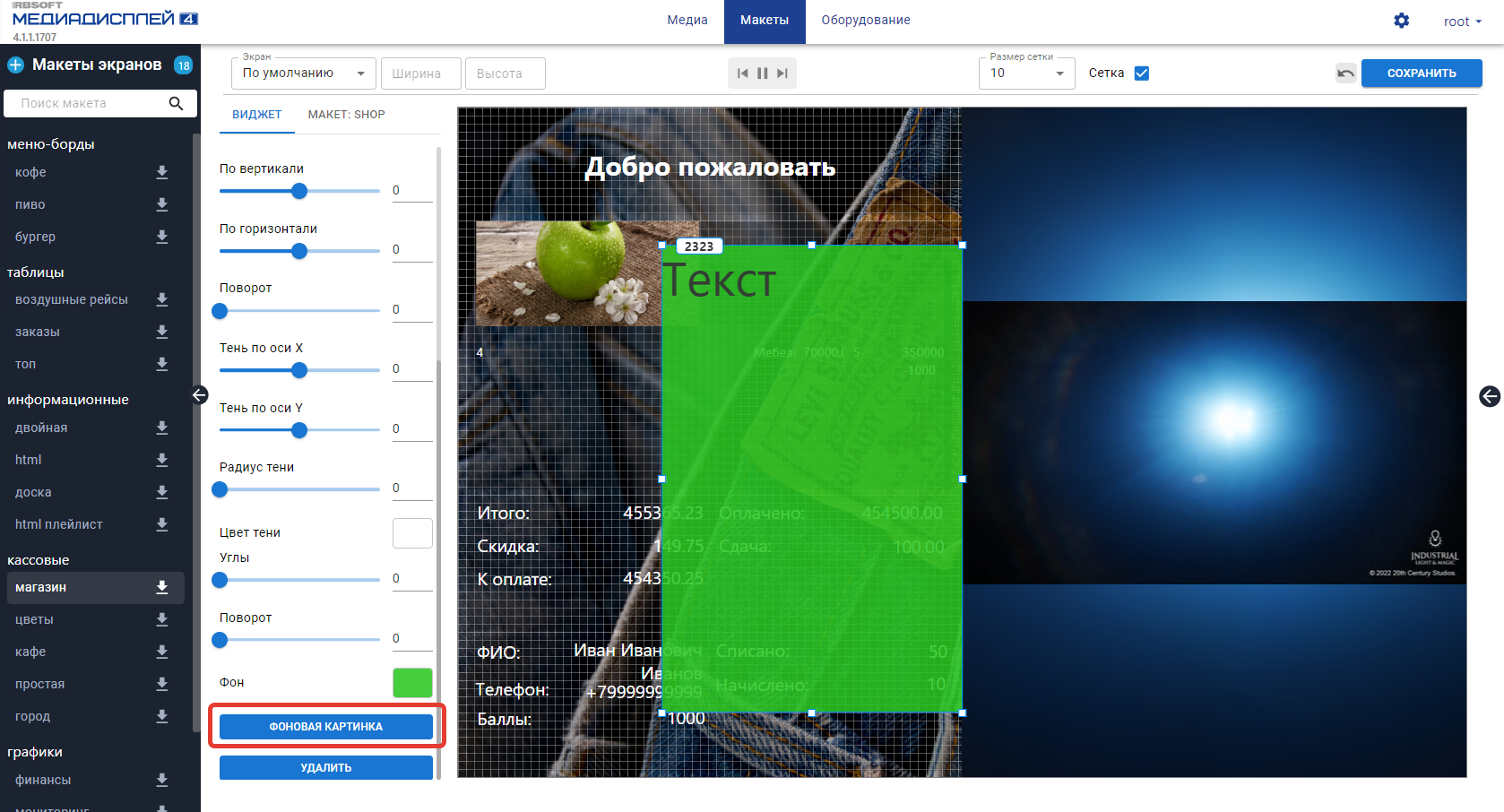The height and width of the screenshot is (812, 1504).
Task: Download the html плейлист layout
Action: tap(162, 524)
